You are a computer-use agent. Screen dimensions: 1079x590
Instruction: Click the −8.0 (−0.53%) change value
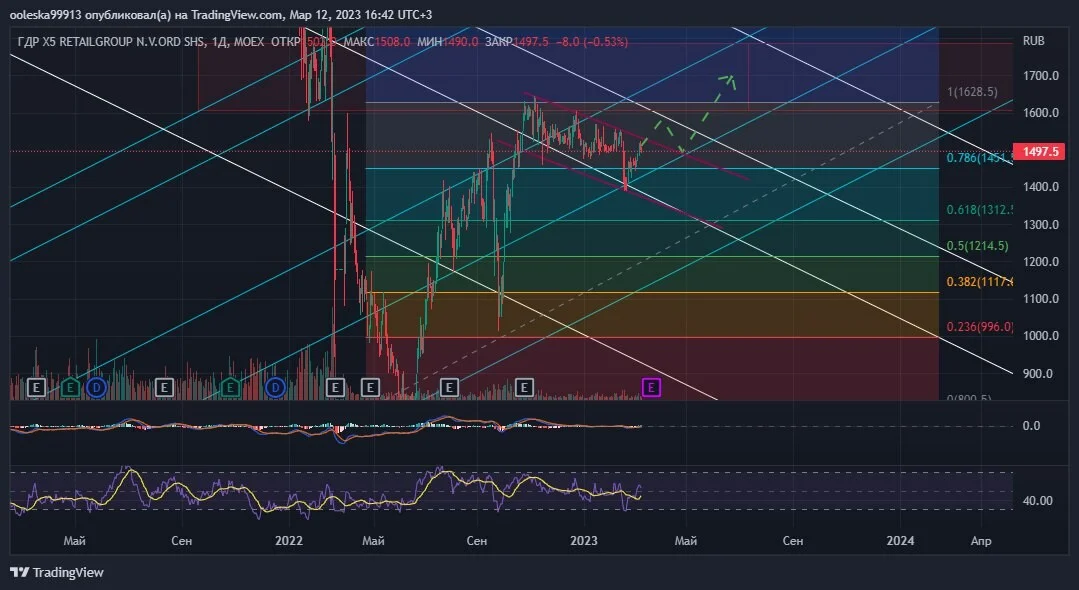[592, 42]
